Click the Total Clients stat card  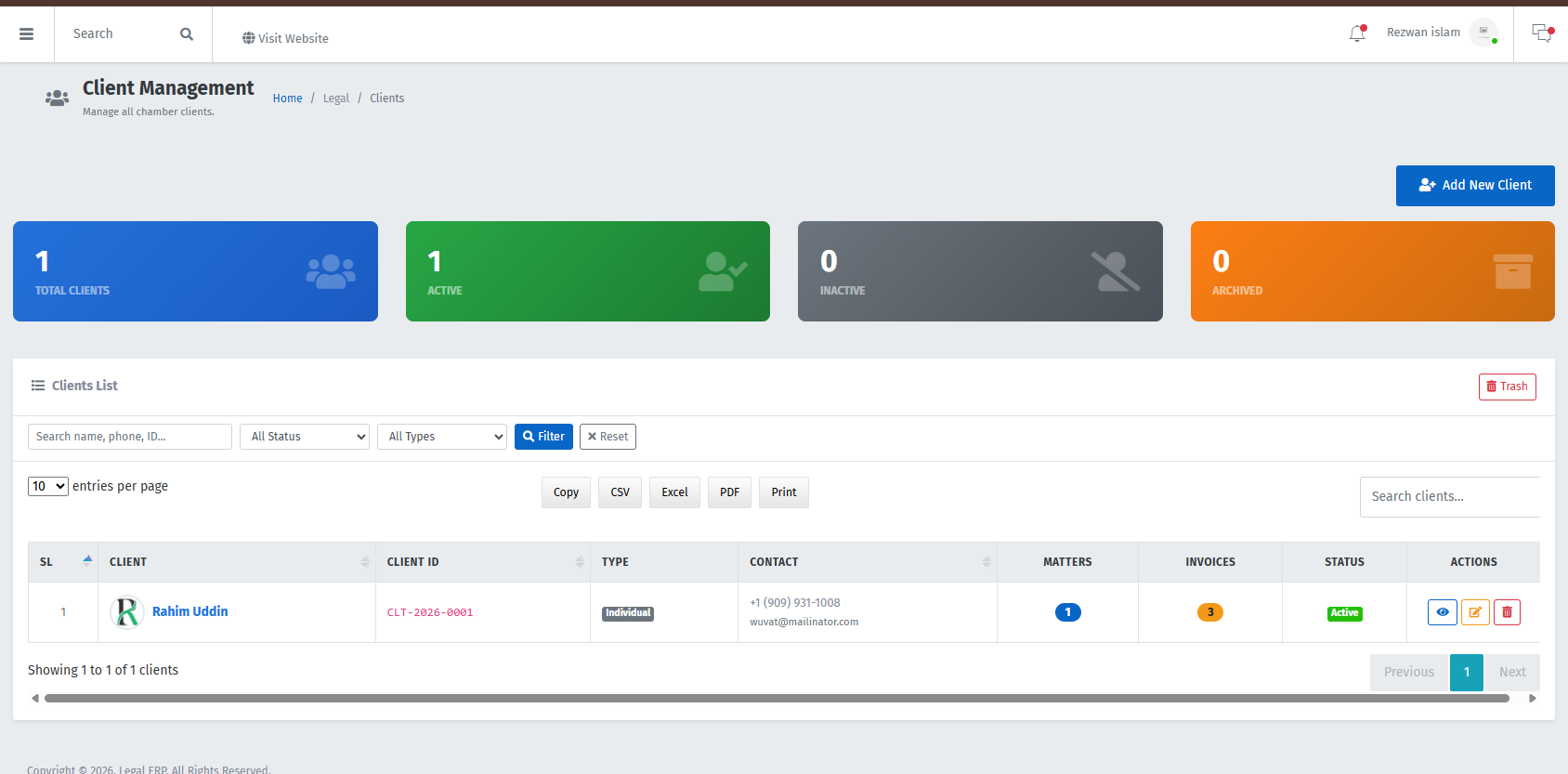[195, 271]
